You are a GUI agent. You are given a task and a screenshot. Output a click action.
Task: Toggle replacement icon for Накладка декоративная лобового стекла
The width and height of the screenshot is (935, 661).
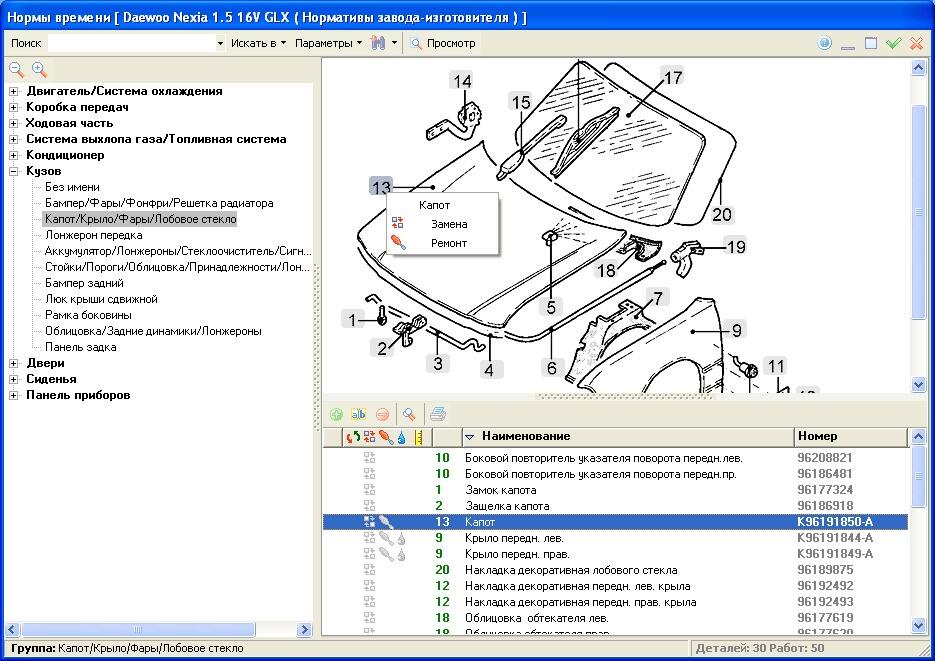[x=370, y=570]
